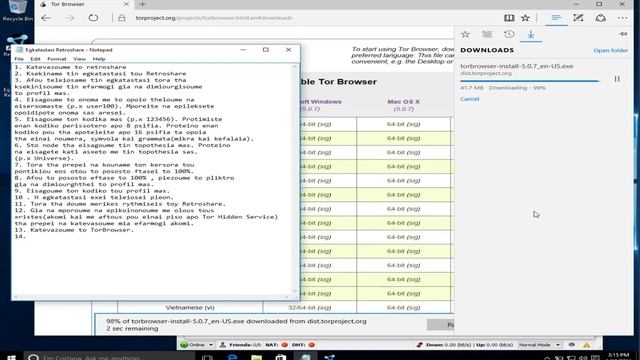Select torbrowser-install-5.0.7_en-US.exe entry
The height and width of the screenshot is (360, 640).
click(517, 66)
